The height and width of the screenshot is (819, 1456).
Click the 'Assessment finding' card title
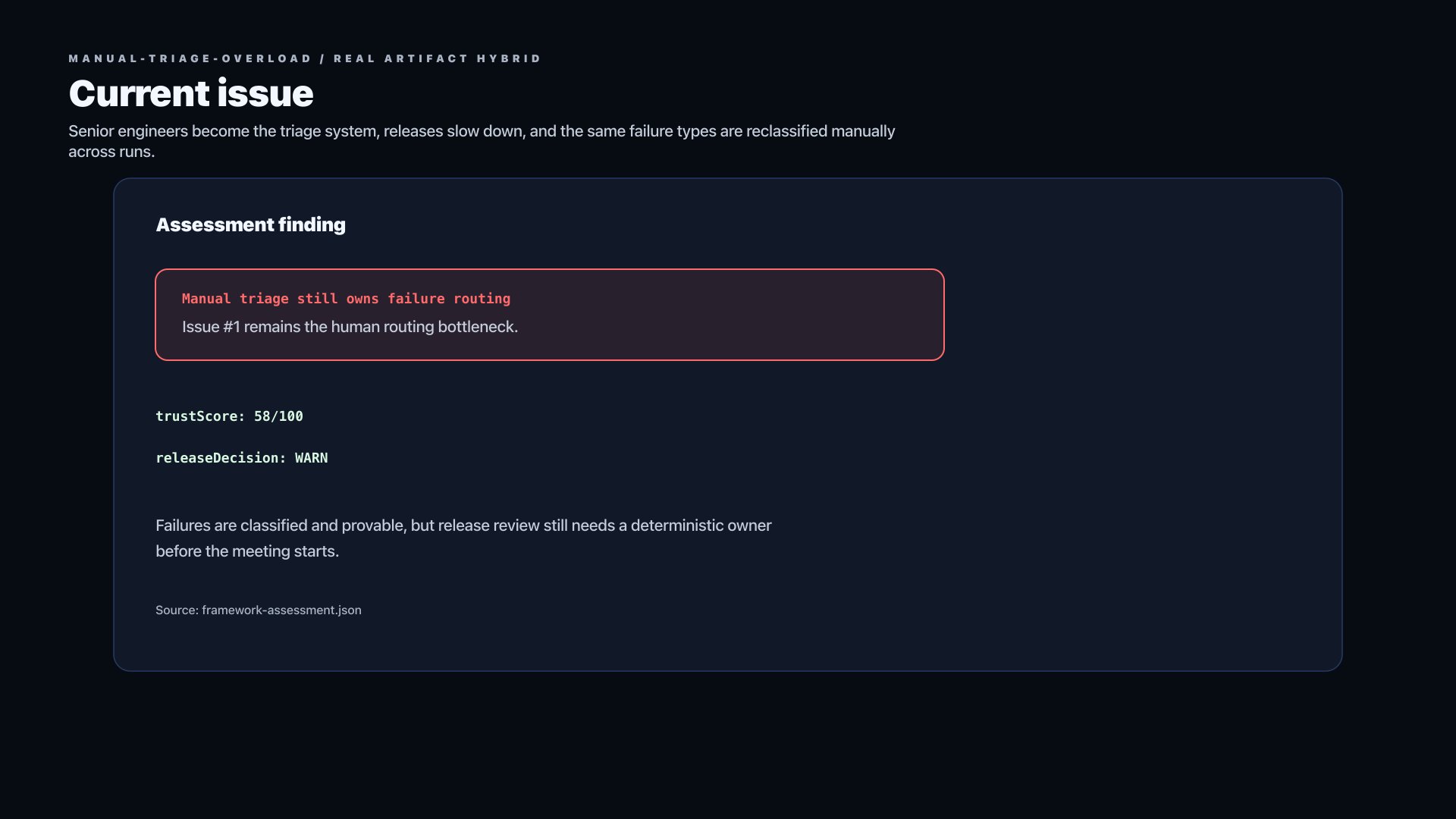pyautogui.click(x=250, y=224)
